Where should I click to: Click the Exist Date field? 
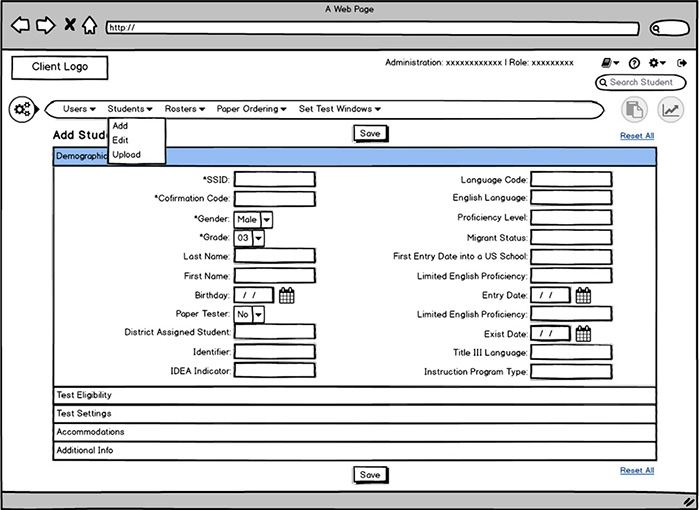tap(550, 333)
